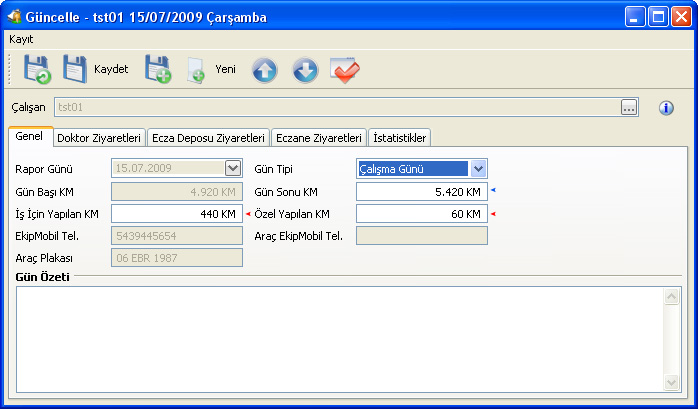
Task: Go to next record with down arrow
Action: click(305, 70)
